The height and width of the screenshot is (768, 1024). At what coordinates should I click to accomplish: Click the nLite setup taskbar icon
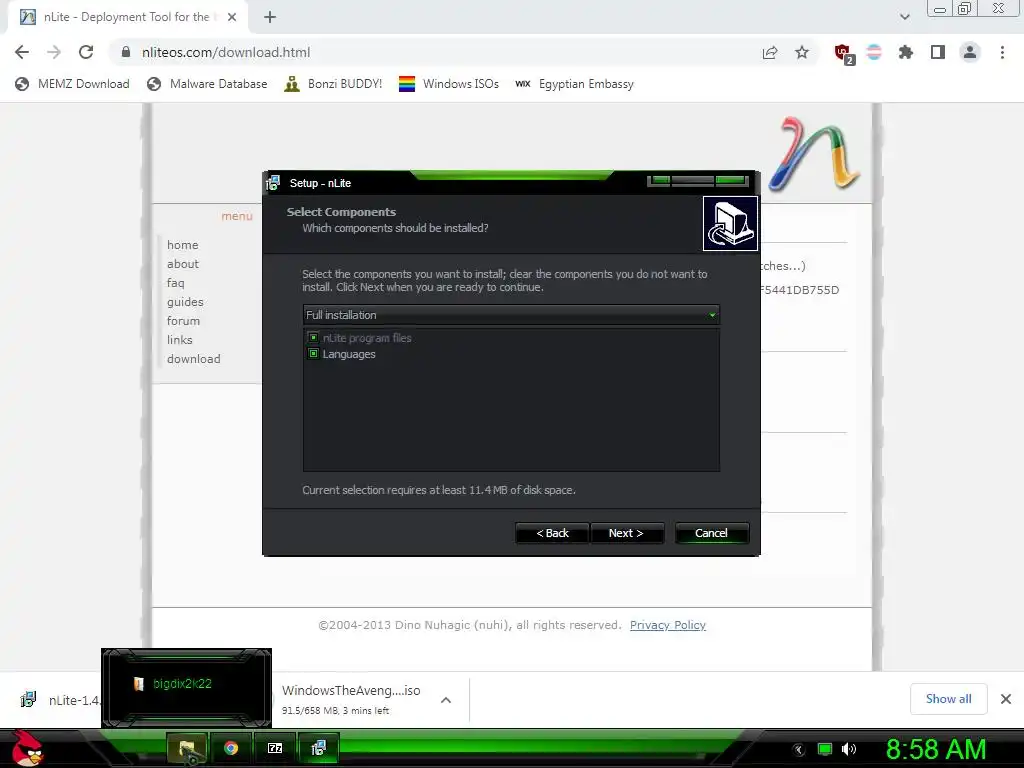pyautogui.click(x=319, y=748)
